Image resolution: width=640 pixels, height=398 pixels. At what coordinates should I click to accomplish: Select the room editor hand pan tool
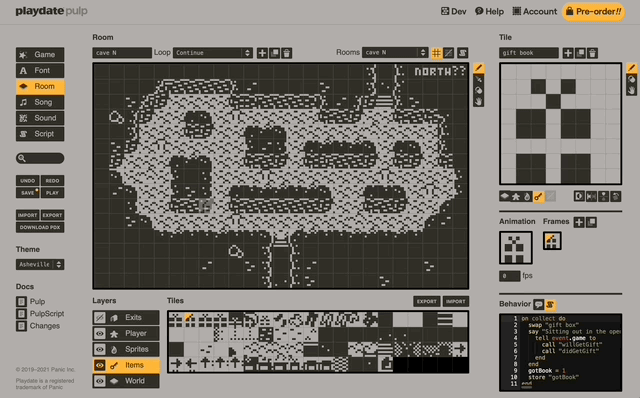[479, 101]
